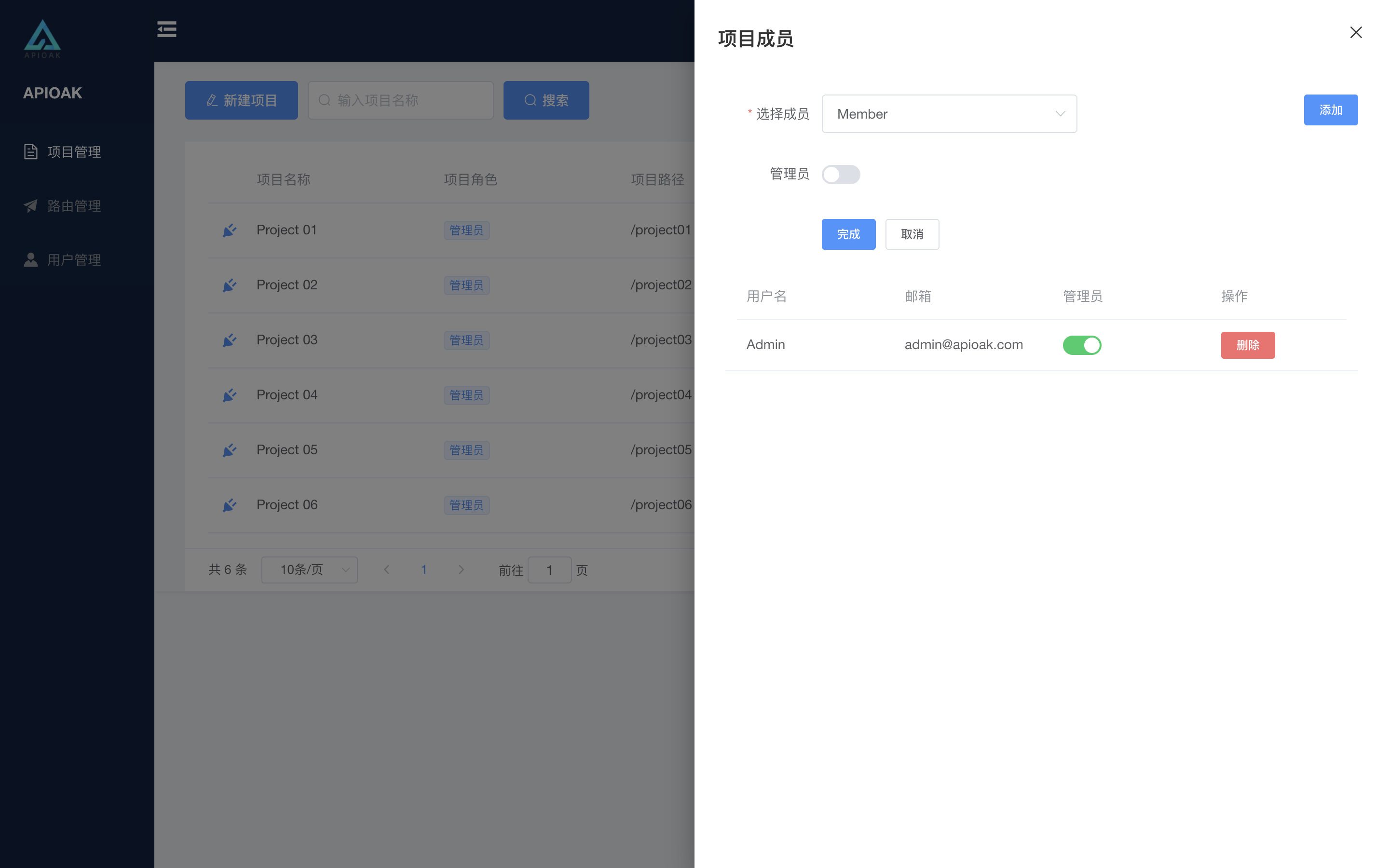Toggle the 管理员 switch in the form

pyautogui.click(x=841, y=174)
